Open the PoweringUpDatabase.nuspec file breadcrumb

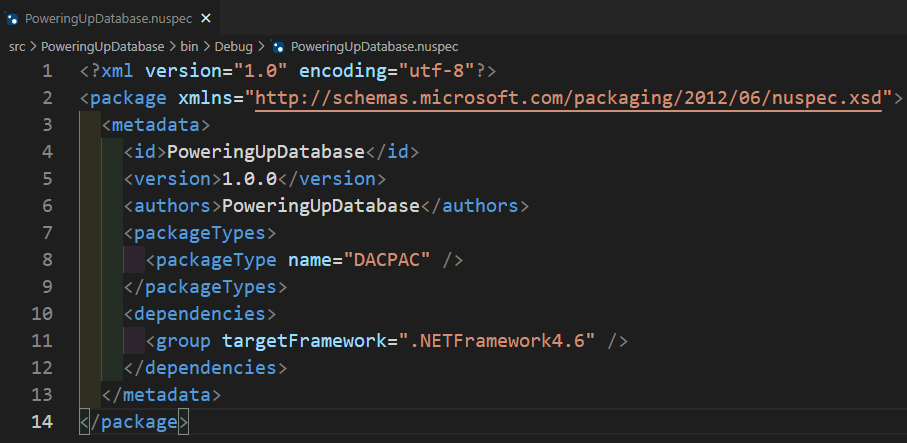[374, 47]
